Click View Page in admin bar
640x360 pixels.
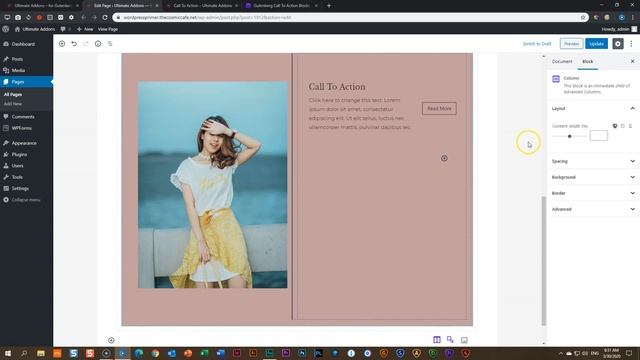pos(108,29)
